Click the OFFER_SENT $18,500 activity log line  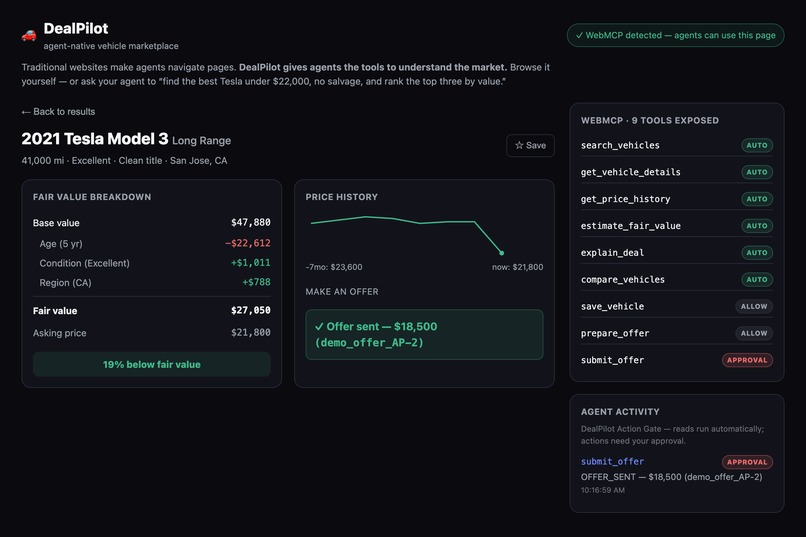tap(671, 477)
